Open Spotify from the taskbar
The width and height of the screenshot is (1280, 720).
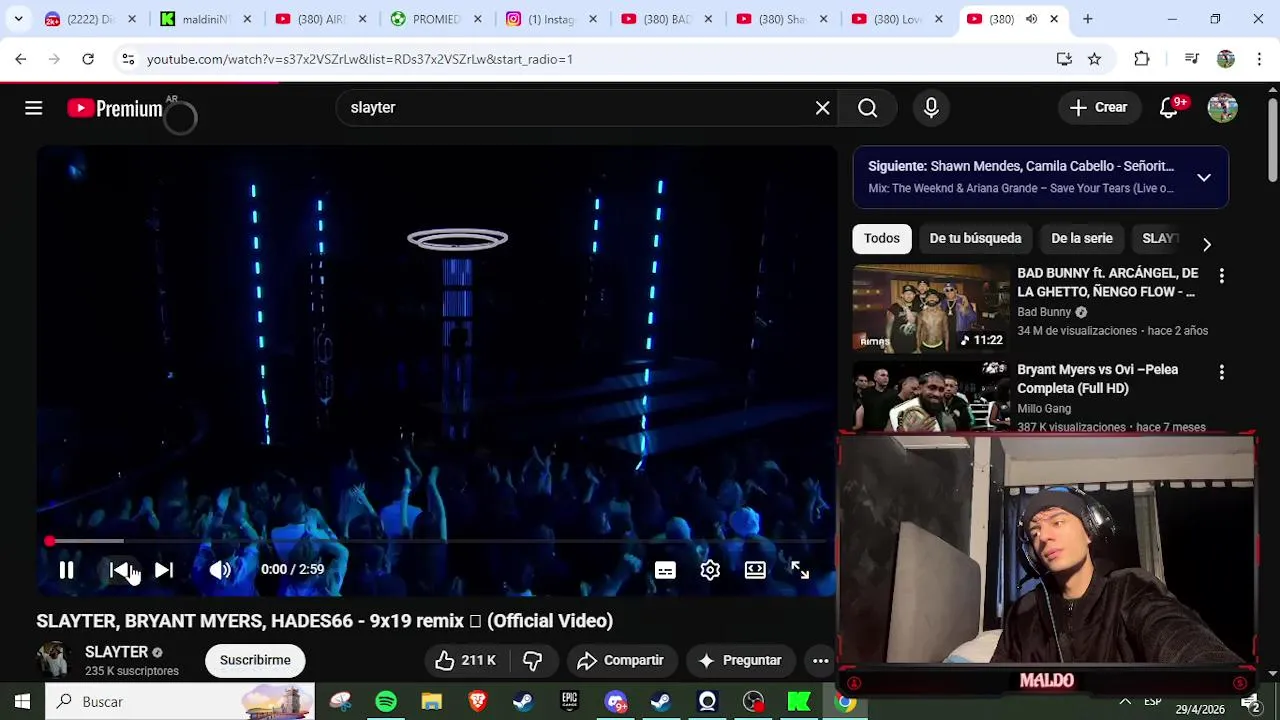[x=386, y=702]
